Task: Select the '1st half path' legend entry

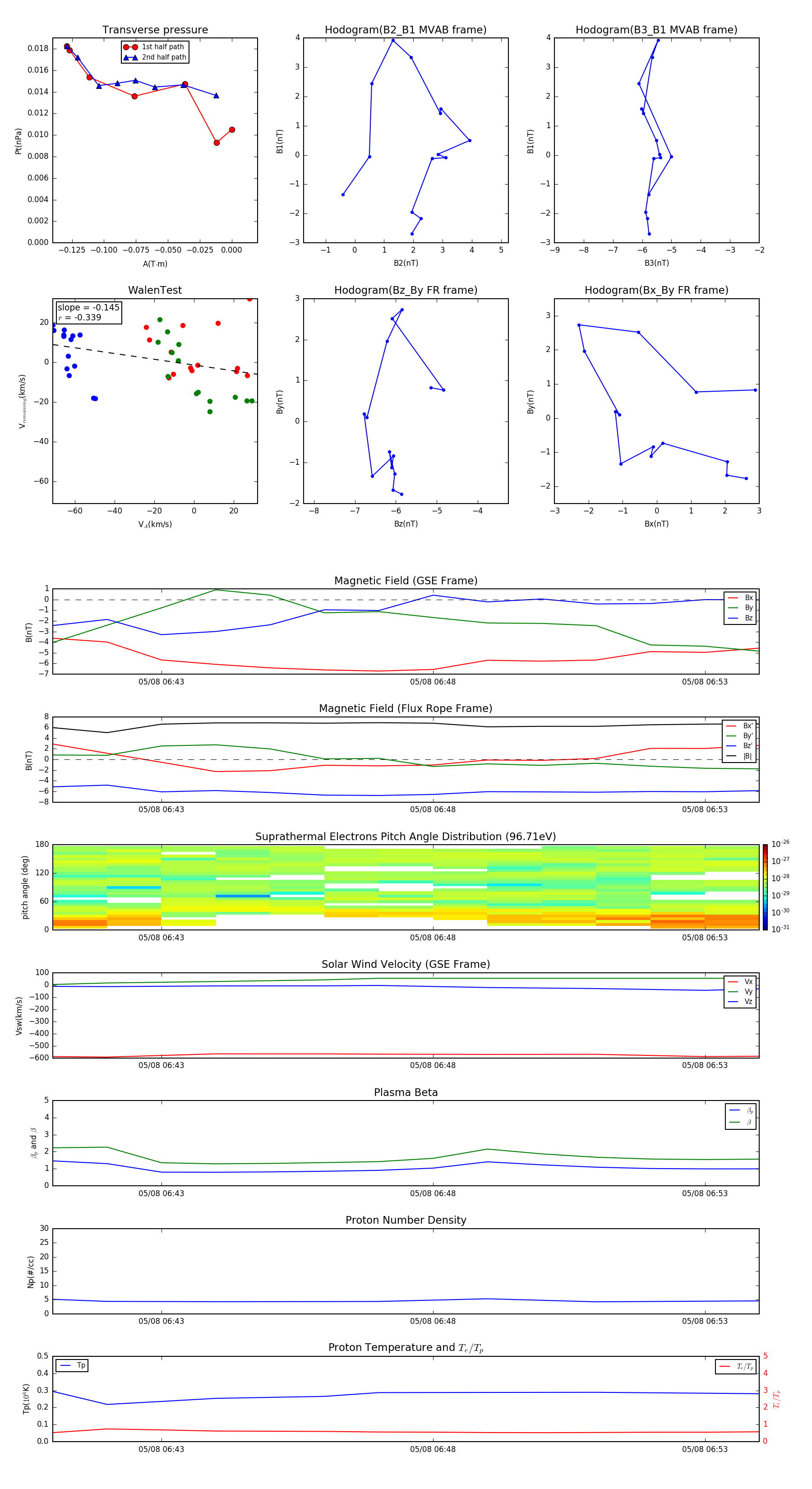Action: (154, 47)
